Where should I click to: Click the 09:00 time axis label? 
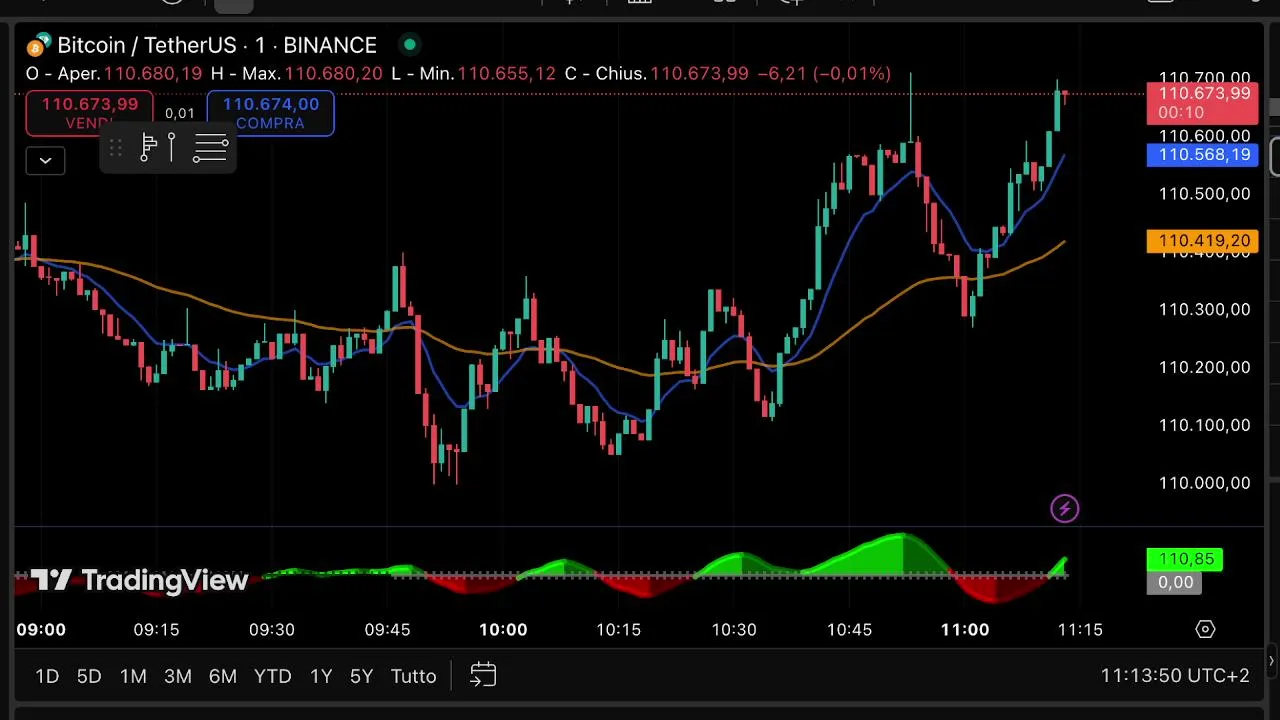tap(41, 630)
